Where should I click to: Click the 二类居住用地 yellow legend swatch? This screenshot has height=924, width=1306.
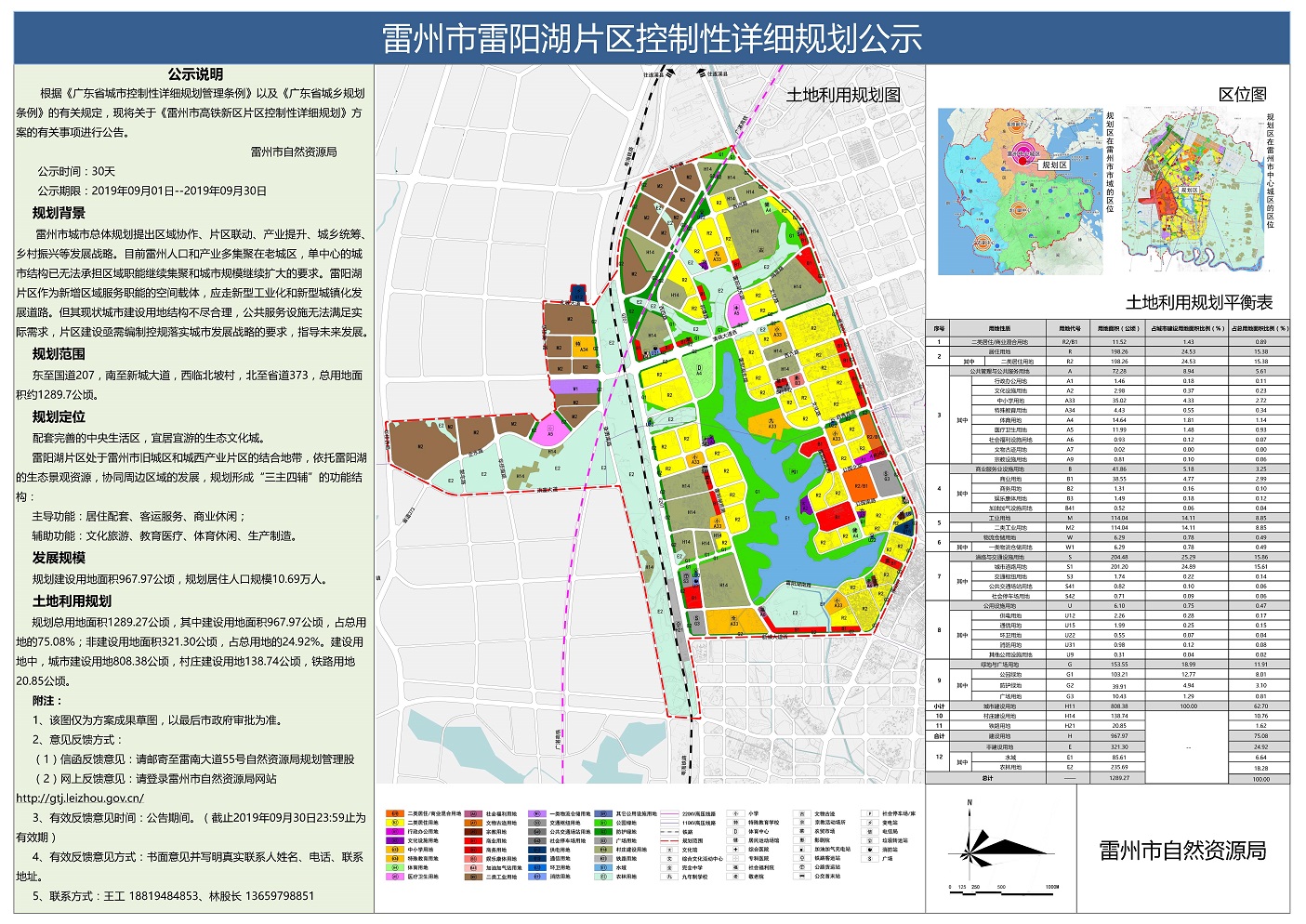tap(394, 823)
